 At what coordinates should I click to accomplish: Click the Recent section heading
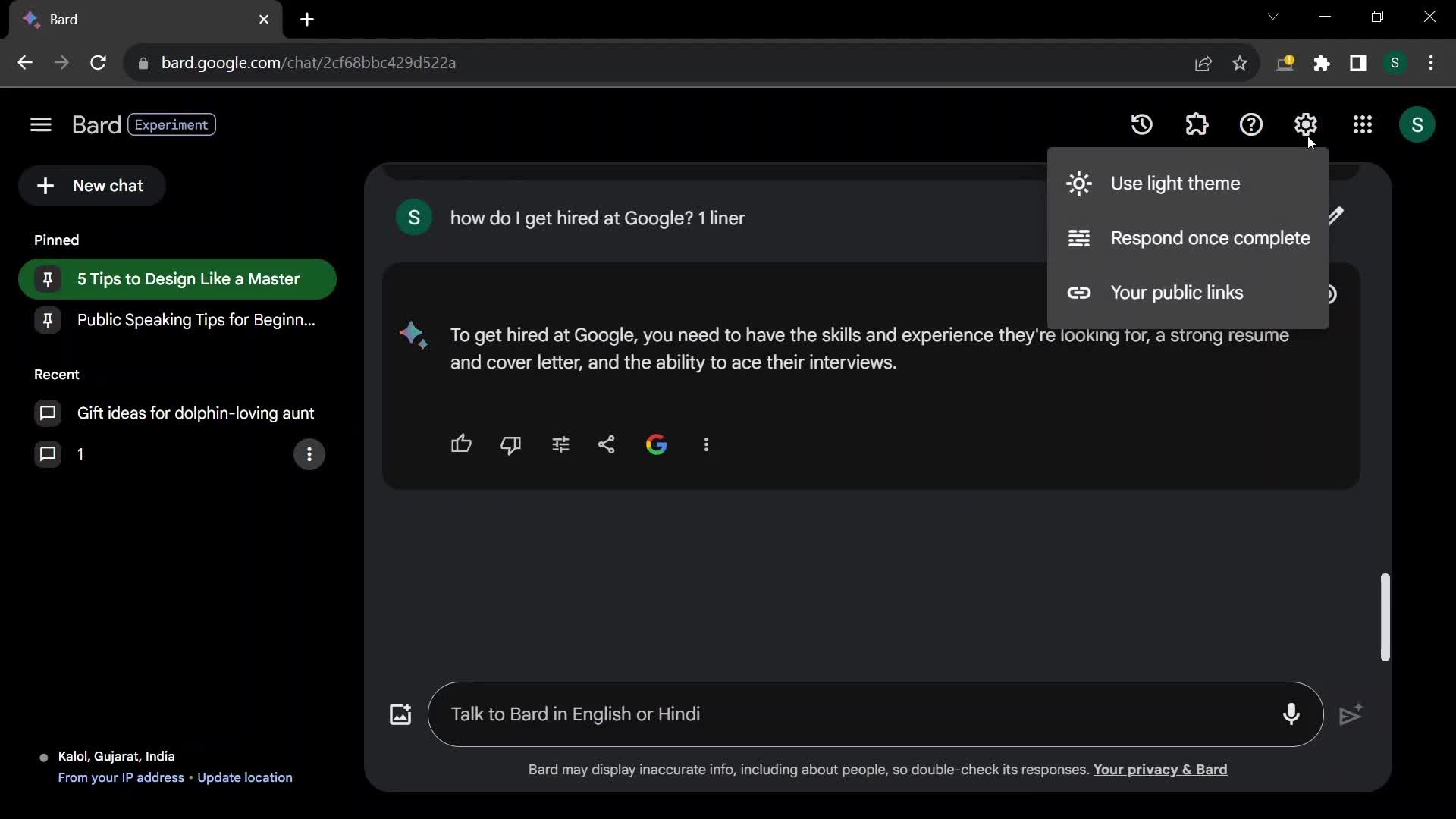[57, 375]
